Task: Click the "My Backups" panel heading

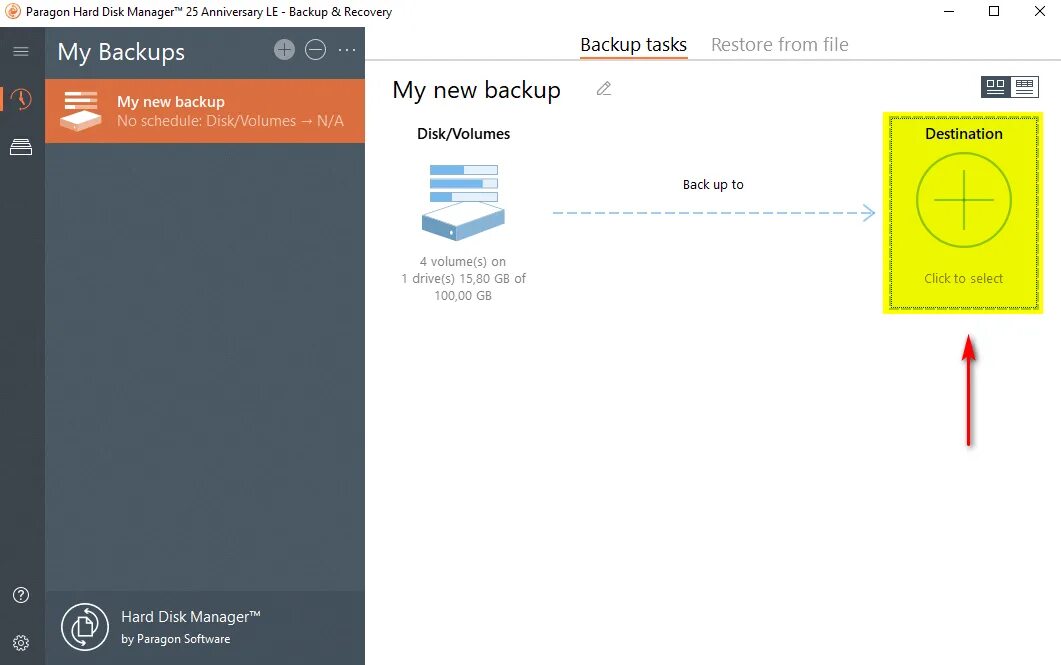Action: click(121, 52)
